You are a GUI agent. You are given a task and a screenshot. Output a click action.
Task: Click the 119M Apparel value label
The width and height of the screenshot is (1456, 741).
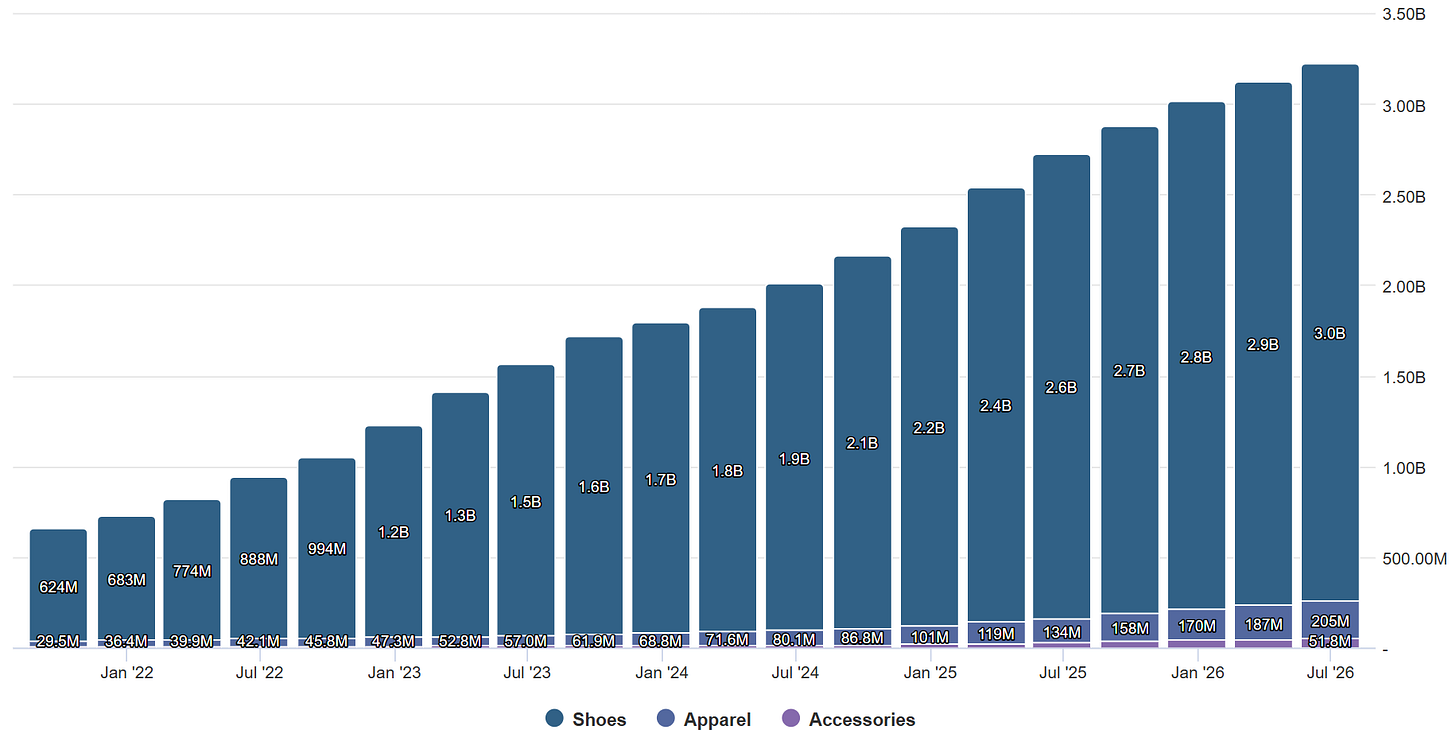point(995,634)
